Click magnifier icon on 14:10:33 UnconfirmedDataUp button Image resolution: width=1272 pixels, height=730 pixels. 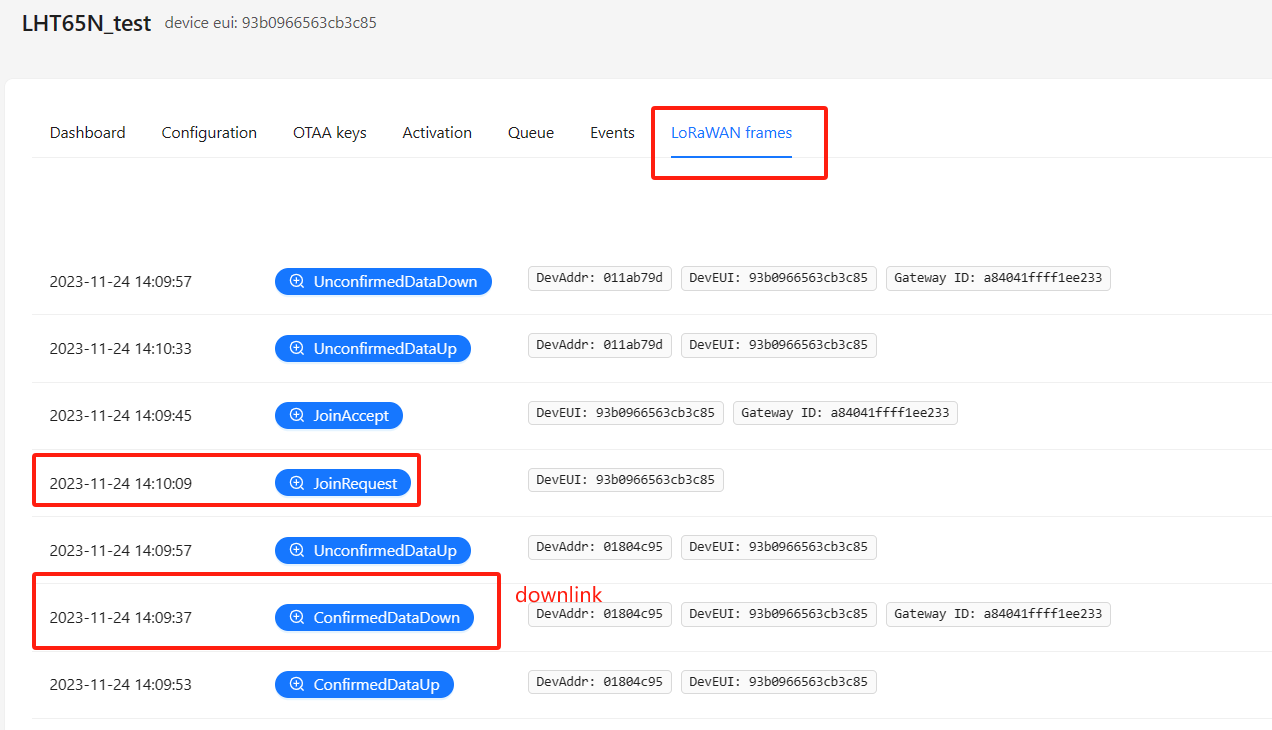click(297, 348)
